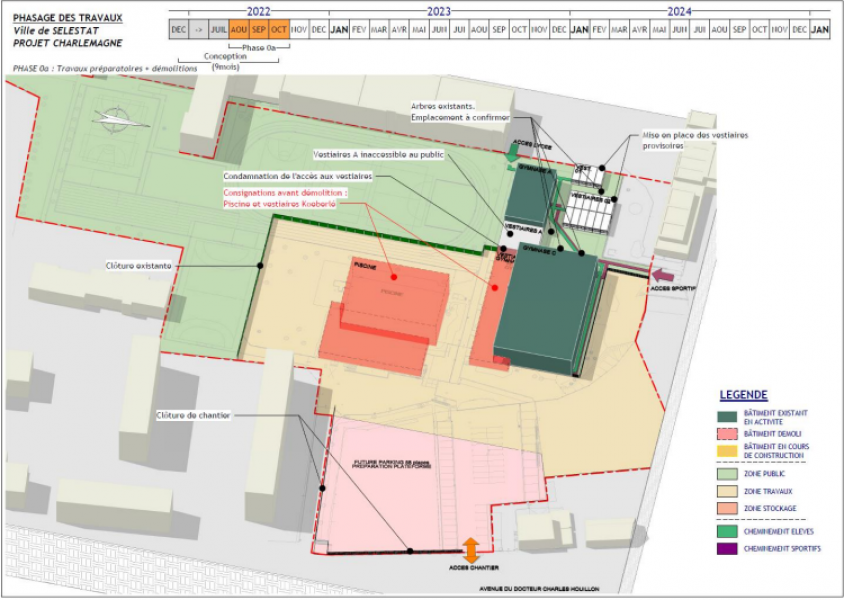Click the hatched vestiaires provisoires block

pos(588,212)
